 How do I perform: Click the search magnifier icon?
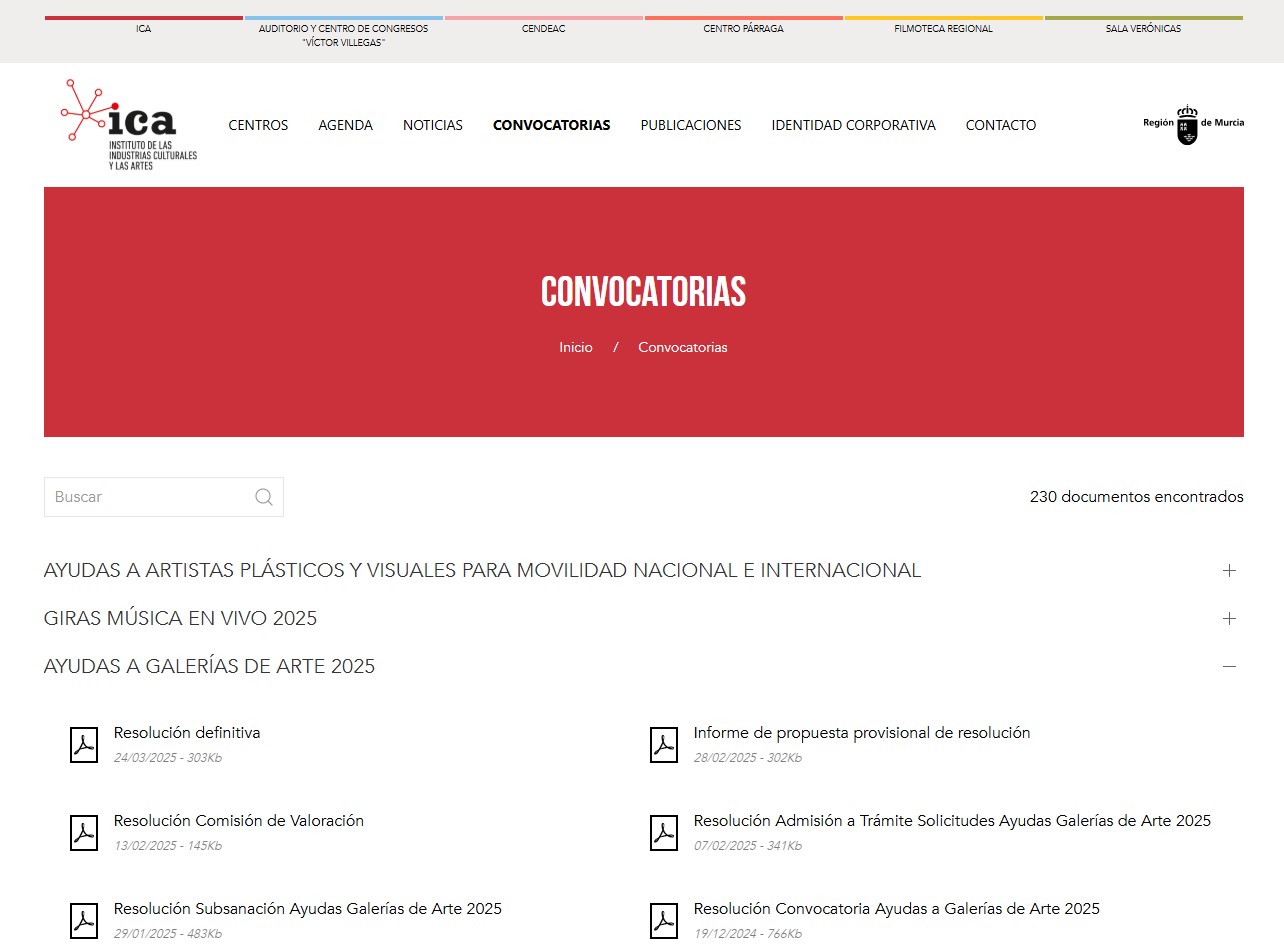(264, 497)
